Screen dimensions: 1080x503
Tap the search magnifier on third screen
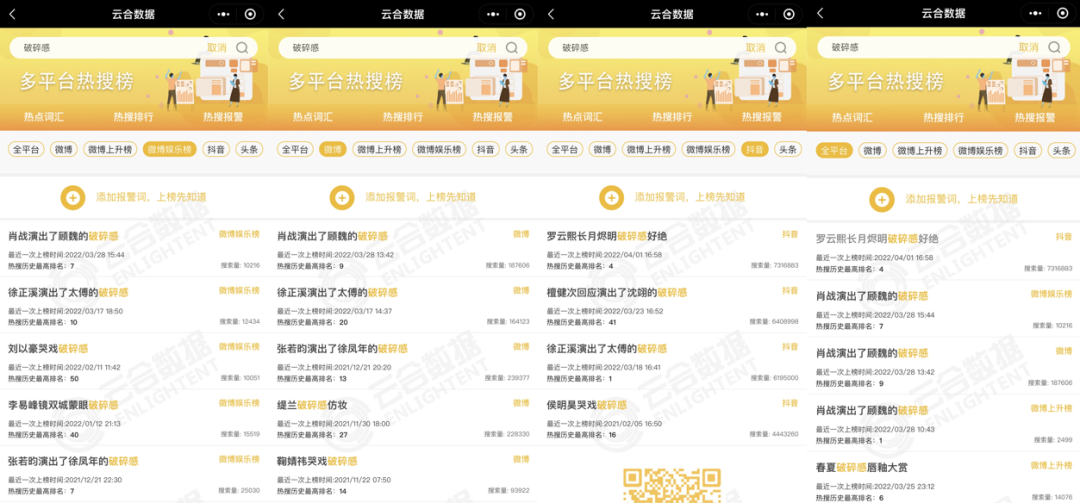click(x=781, y=48)
